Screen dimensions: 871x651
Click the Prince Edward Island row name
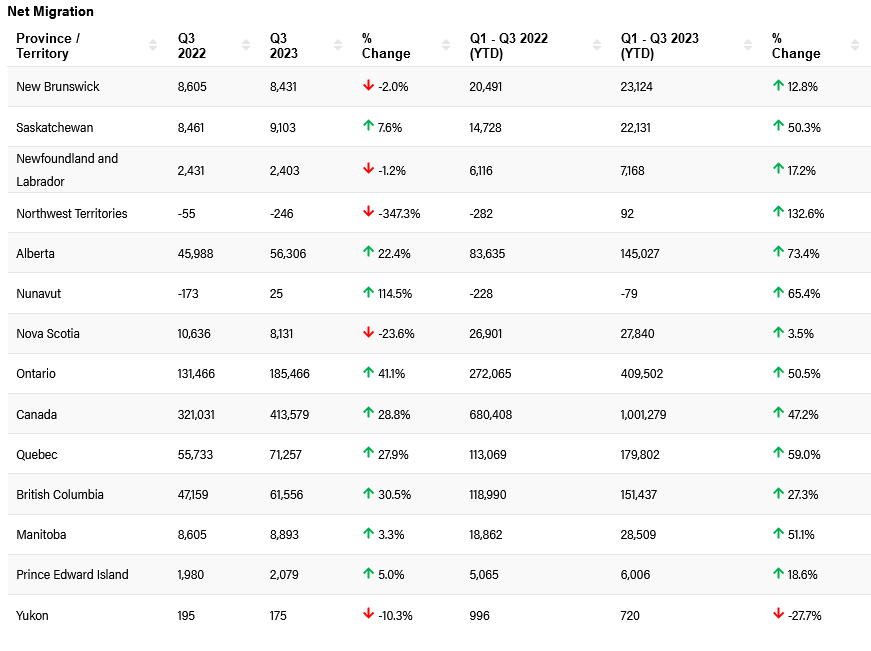(72, 575)
